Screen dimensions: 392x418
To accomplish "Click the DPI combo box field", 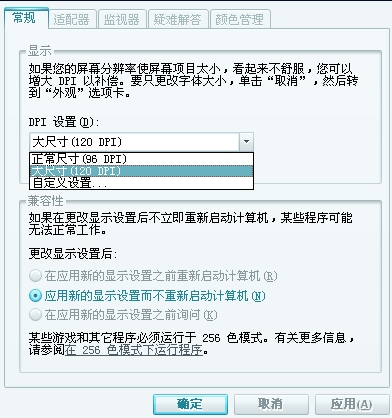I will (134, 142).
